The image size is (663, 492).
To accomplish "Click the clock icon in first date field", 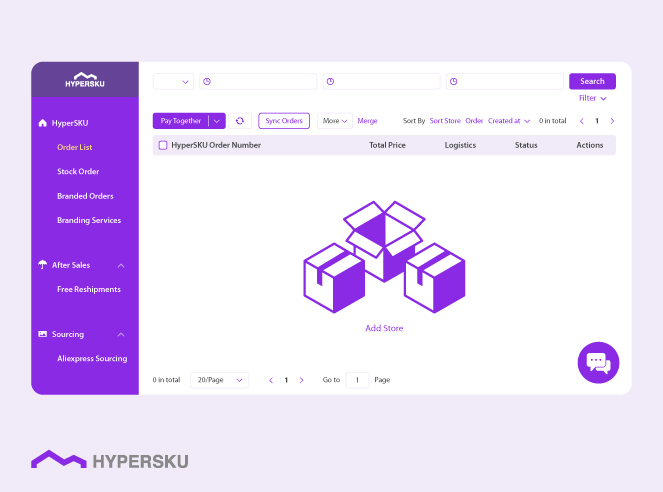I will [x=207, y=82].
